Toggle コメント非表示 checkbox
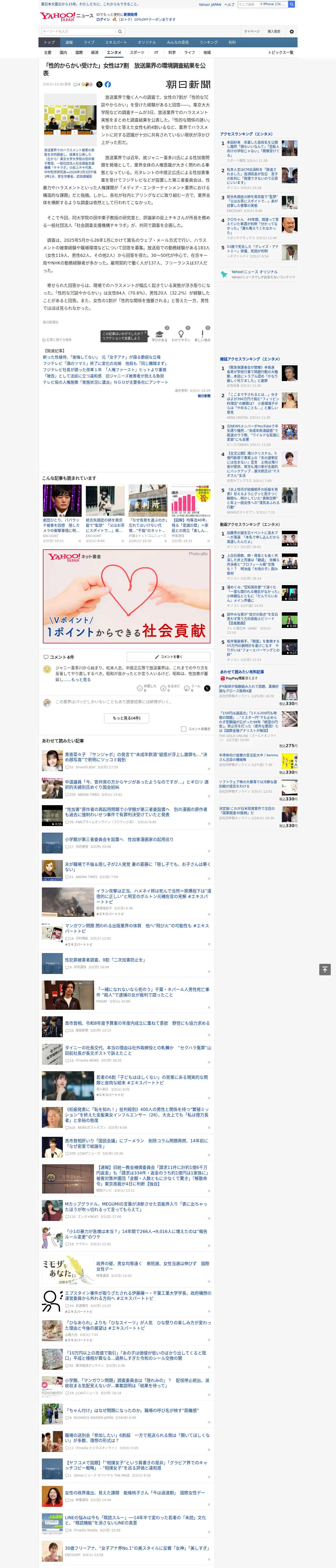The image size is (336, 1568). 183,729
